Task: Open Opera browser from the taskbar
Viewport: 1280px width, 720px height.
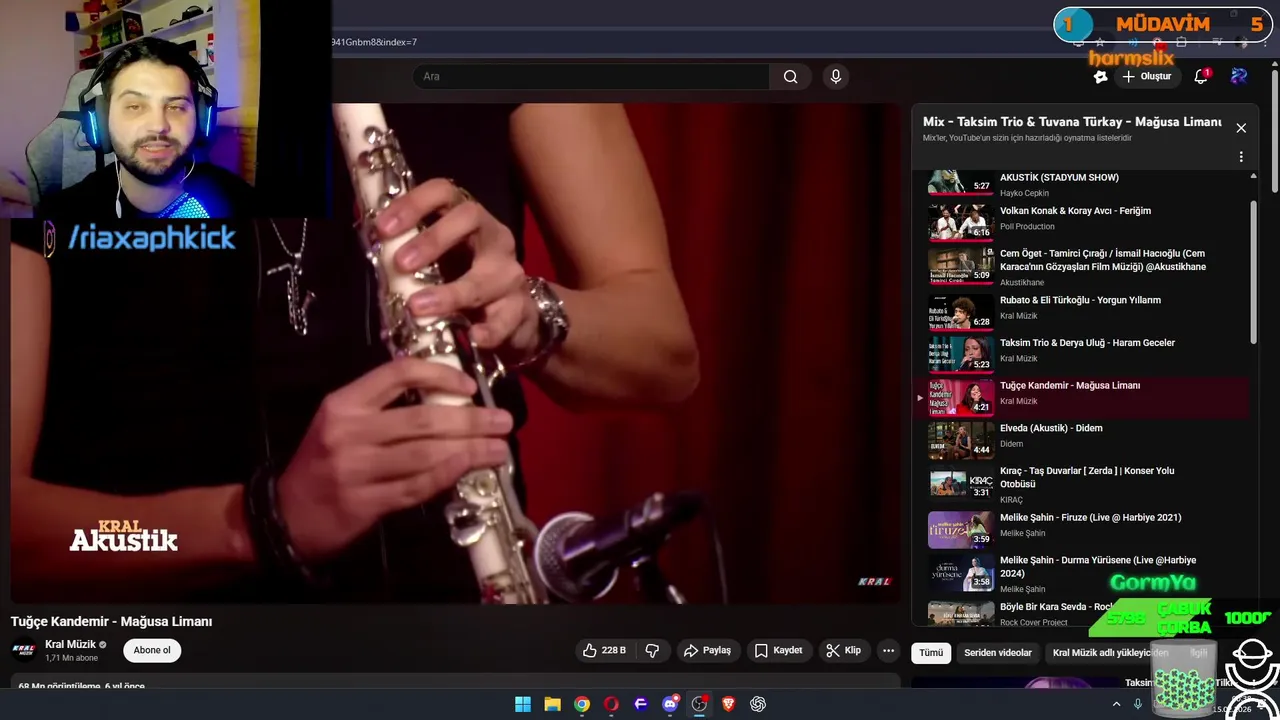Action: (x=611, y=704)
